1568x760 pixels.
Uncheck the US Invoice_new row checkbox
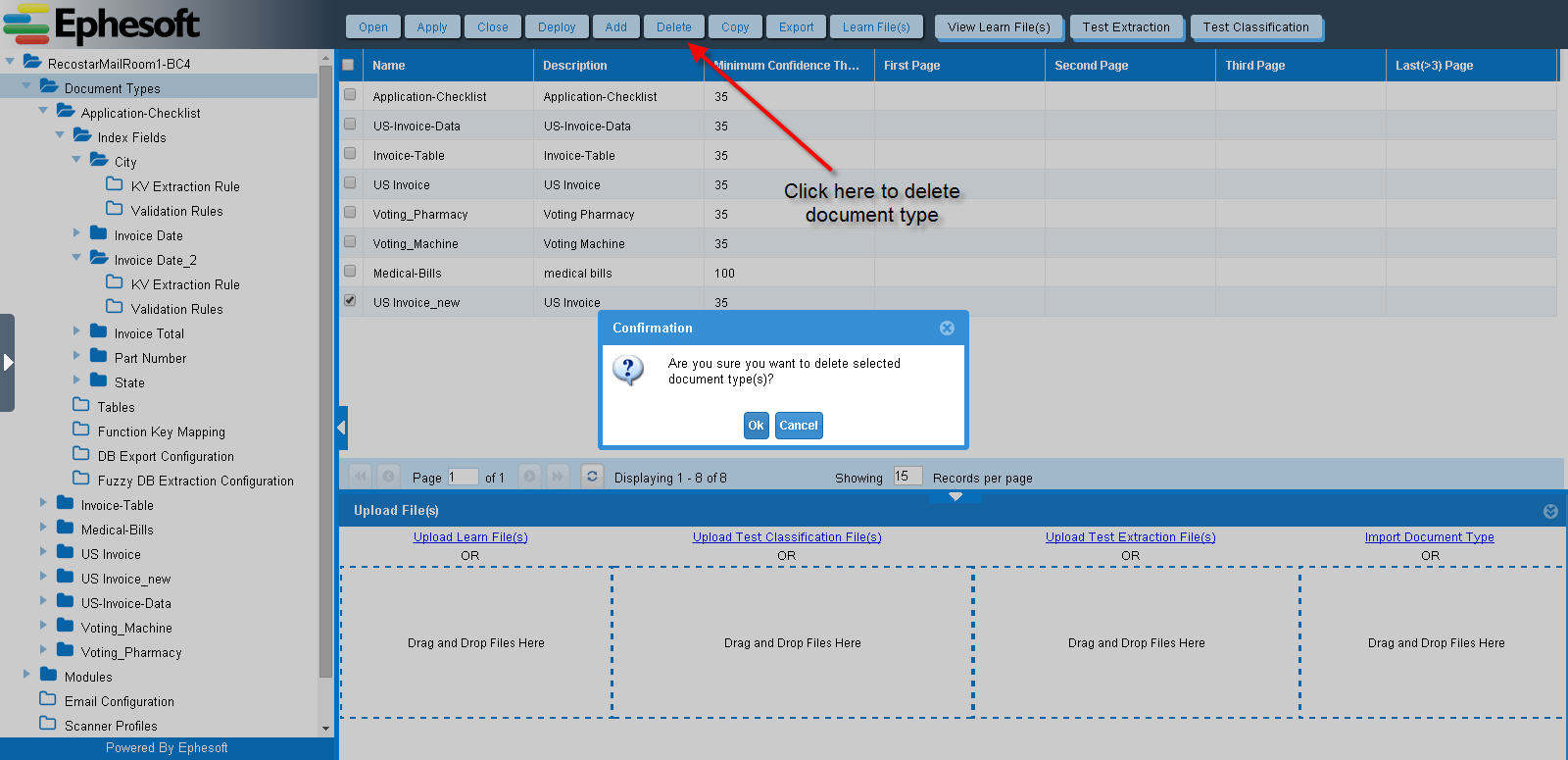click(x=350, y=301)
